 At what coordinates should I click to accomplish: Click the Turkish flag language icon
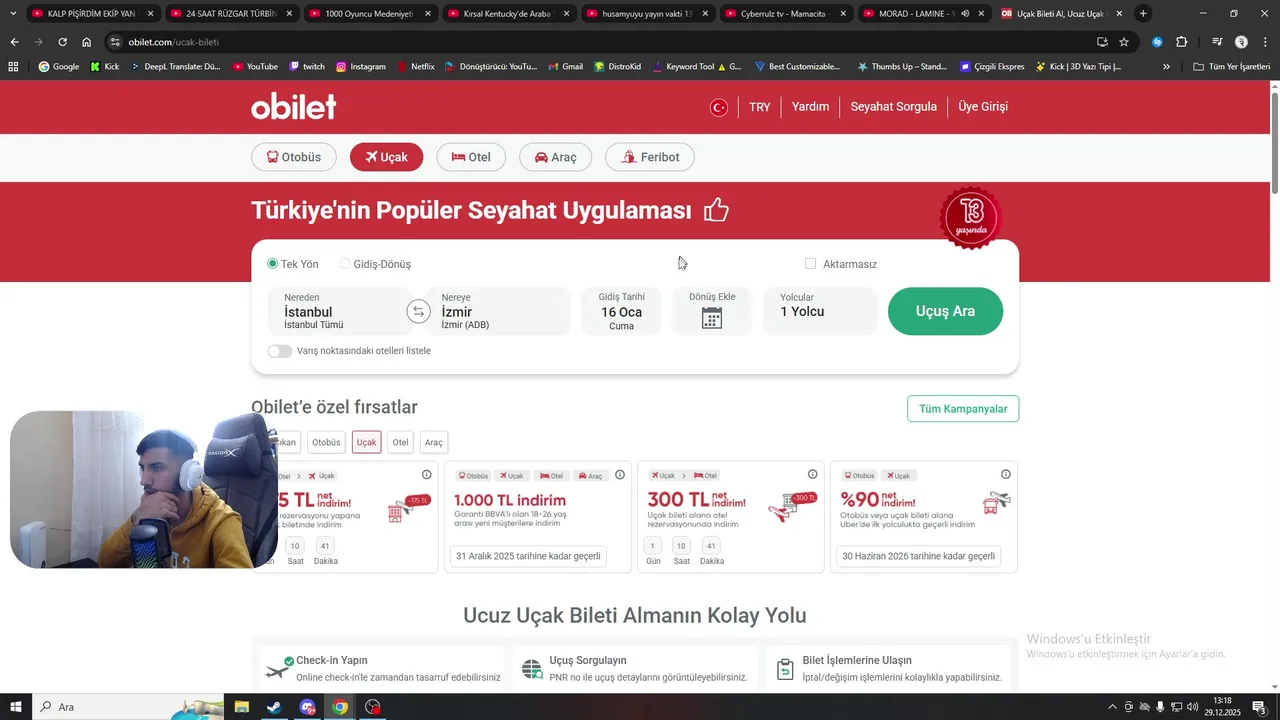[x=718, y=107]
